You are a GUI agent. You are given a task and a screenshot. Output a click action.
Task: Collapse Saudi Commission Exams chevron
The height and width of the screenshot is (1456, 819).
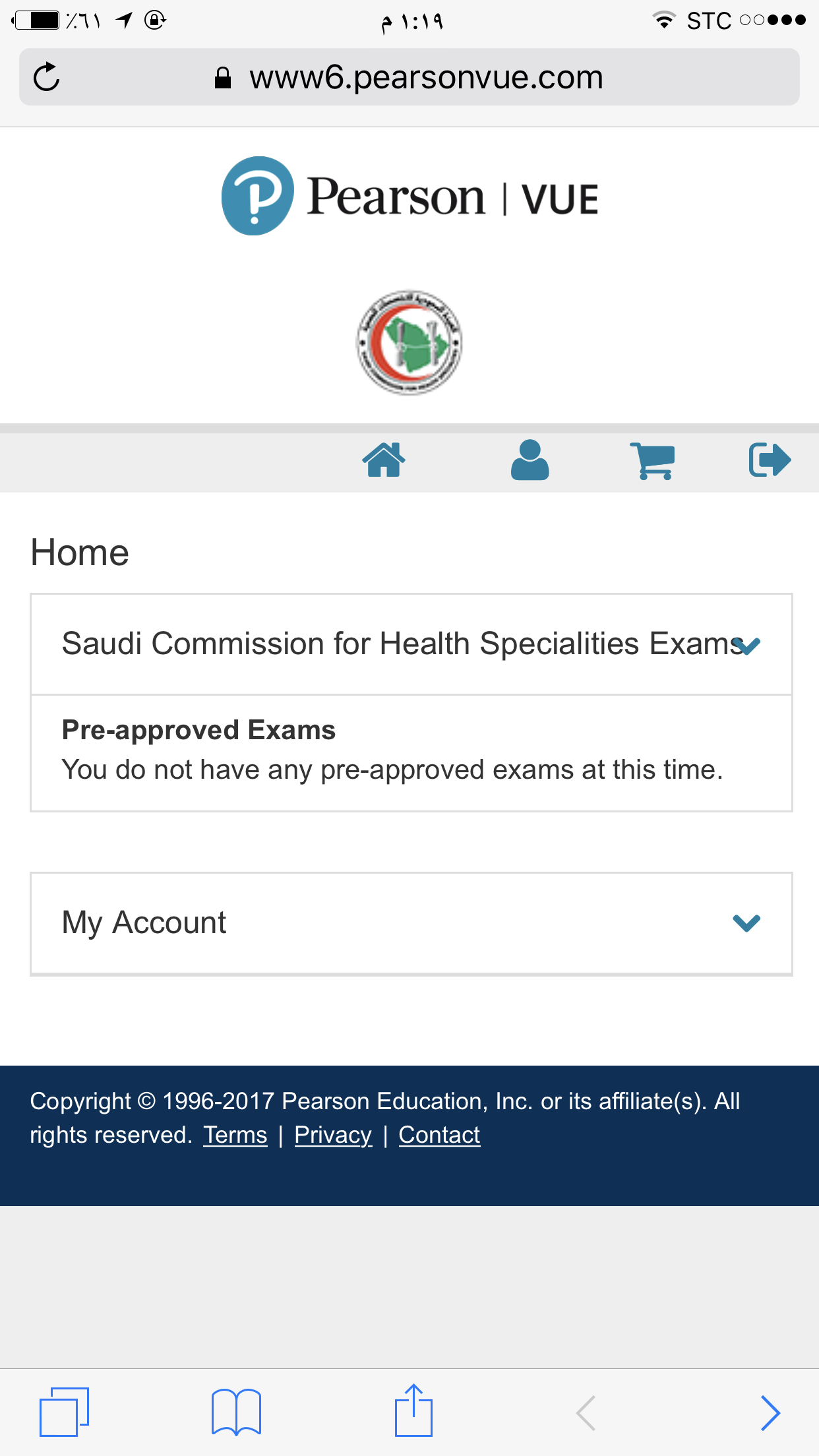[x=747, y=645]
